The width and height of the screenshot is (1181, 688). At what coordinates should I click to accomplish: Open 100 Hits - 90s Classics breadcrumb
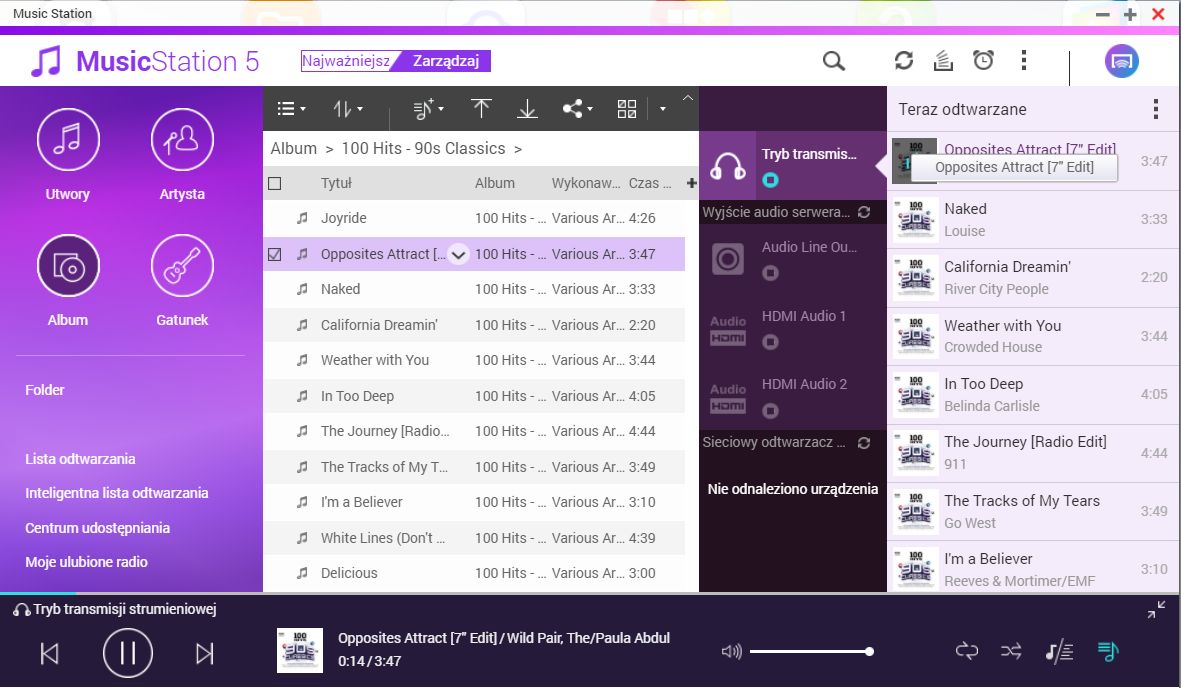click(x=423, y=148)
